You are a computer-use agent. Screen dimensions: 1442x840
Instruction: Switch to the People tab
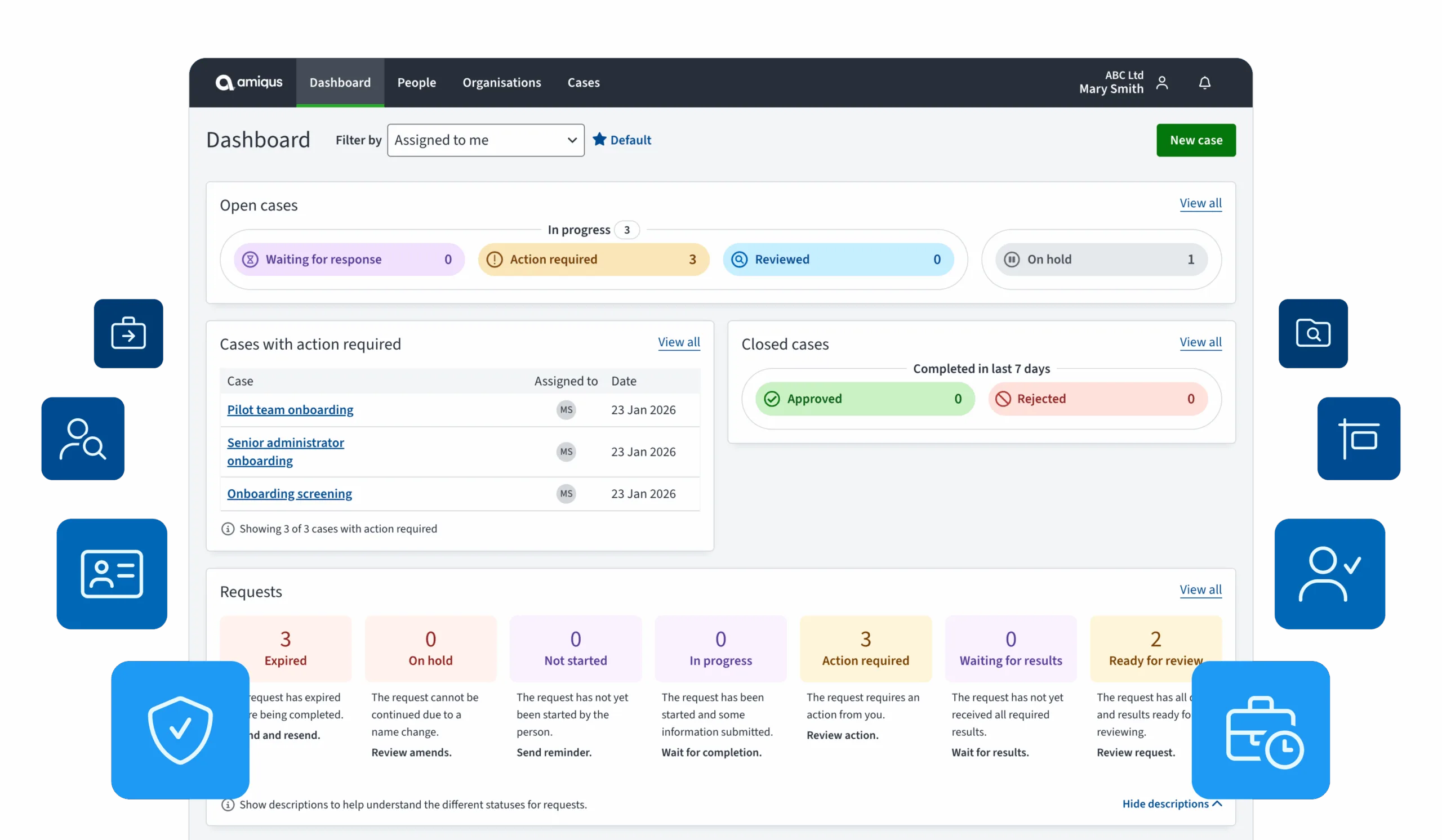click(x=417, y=82)
